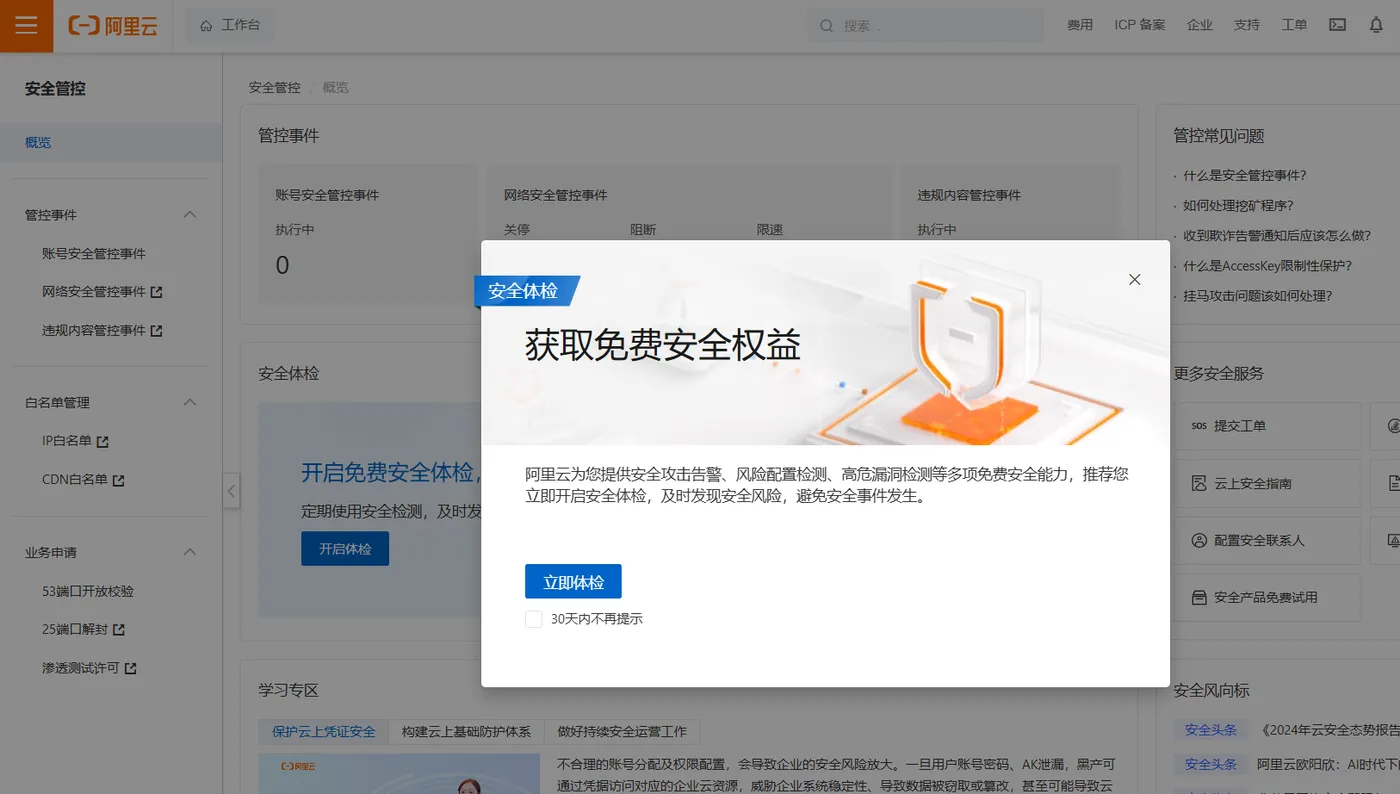
Task: Open the 阿里云欧阳欣 headline
Action: pos(1328,764)
